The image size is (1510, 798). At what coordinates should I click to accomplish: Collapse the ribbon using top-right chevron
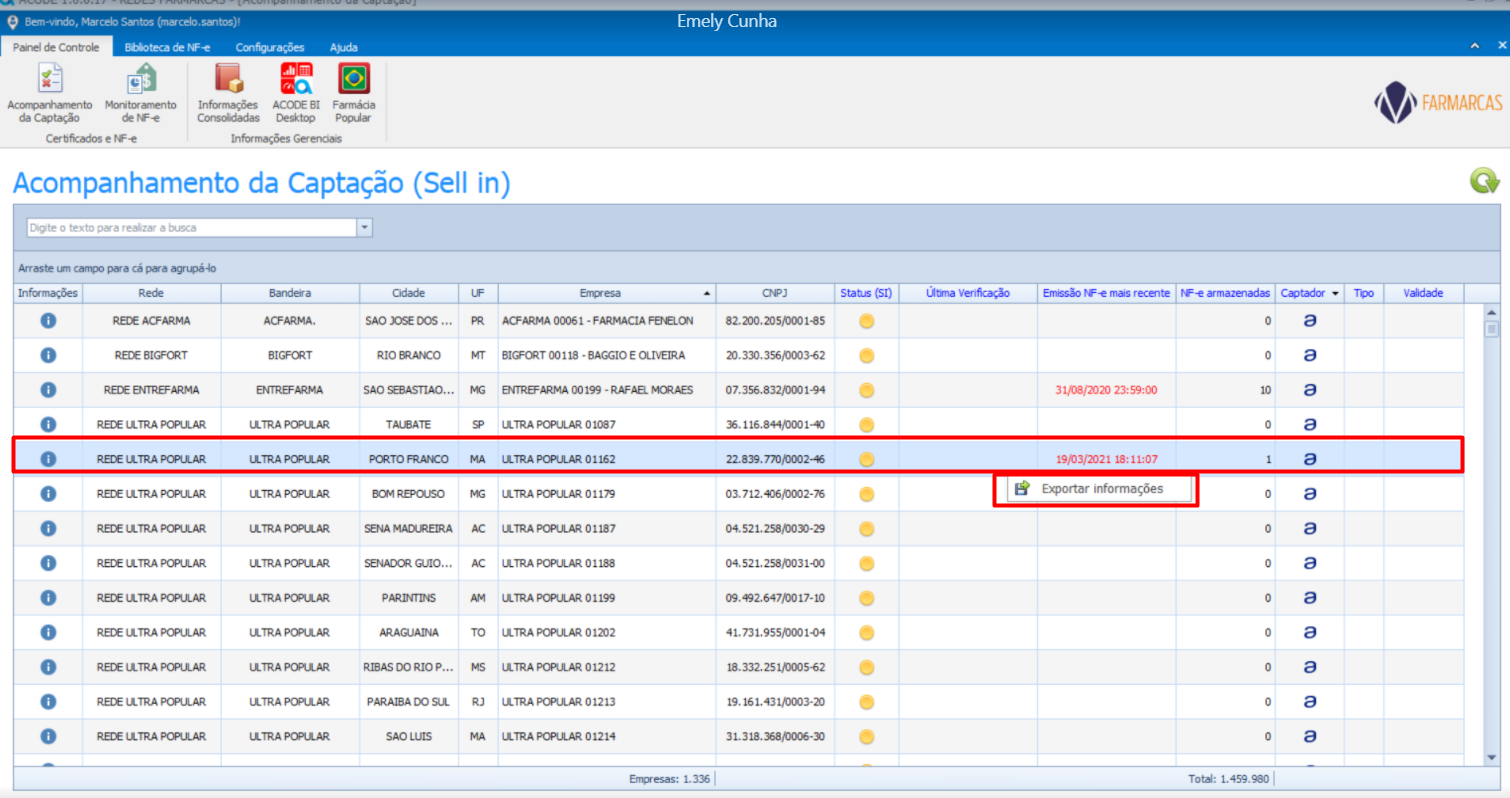coord(1474,47)
